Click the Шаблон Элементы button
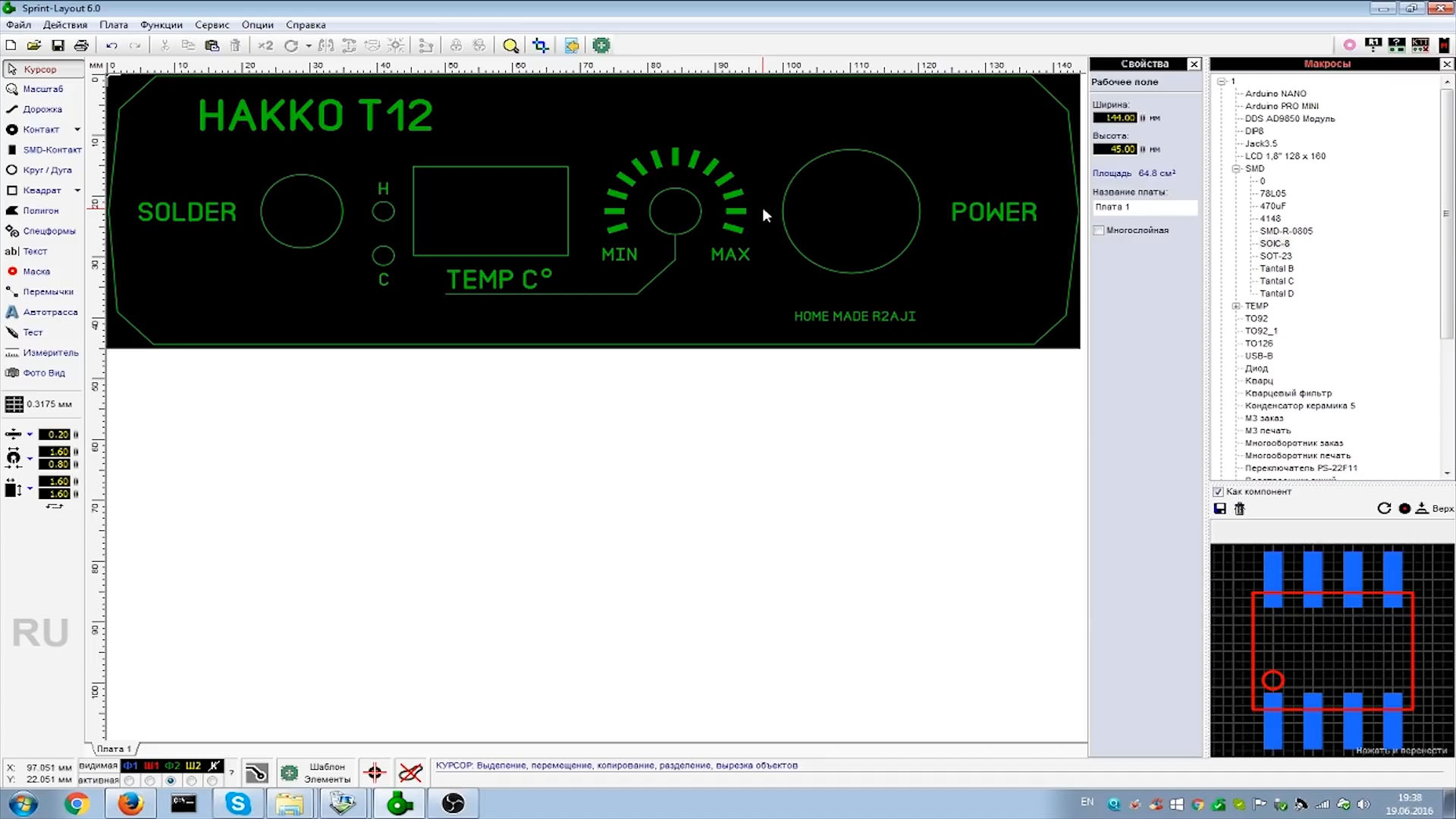This screenshot has width=1456, height=819. (x=315, y=773)
